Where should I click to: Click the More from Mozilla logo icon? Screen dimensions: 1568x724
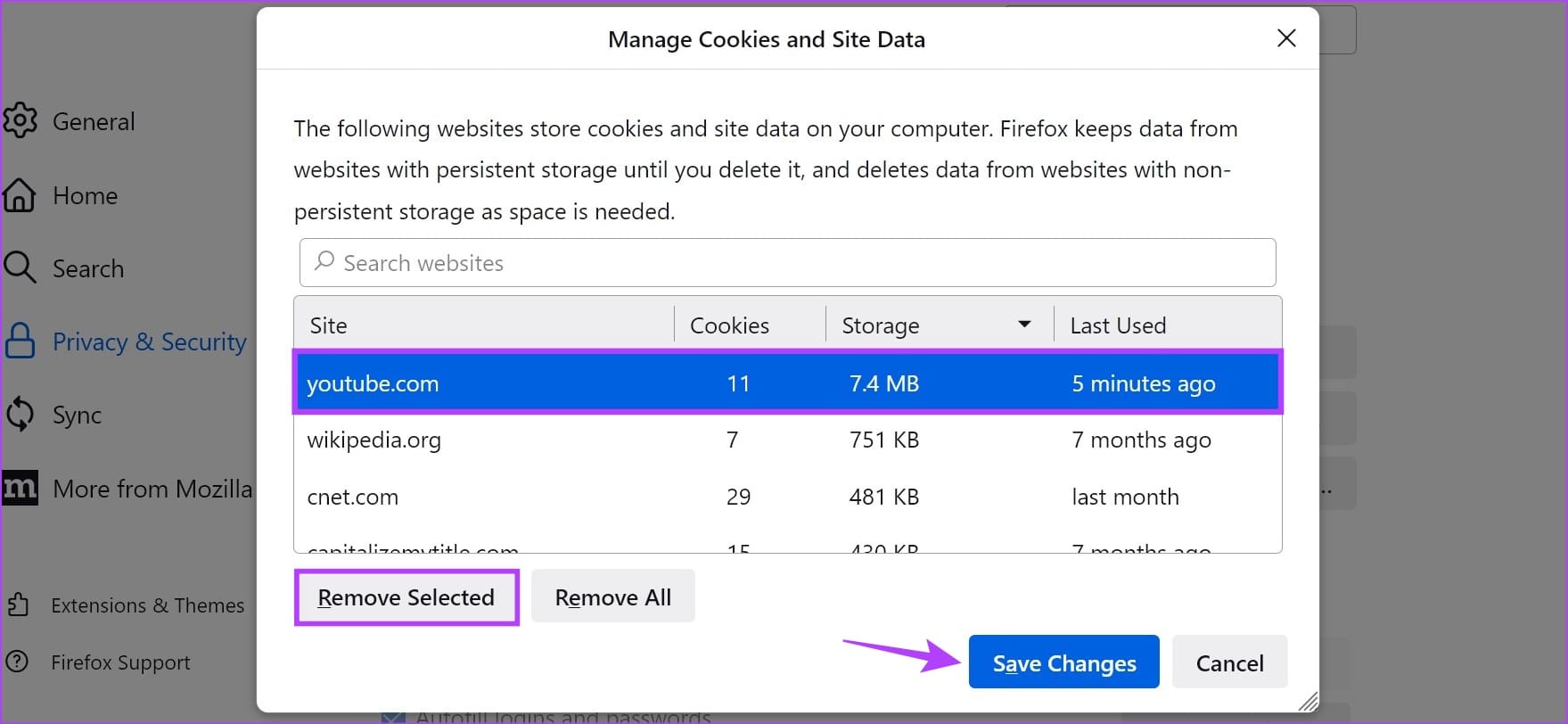(20, 489)
